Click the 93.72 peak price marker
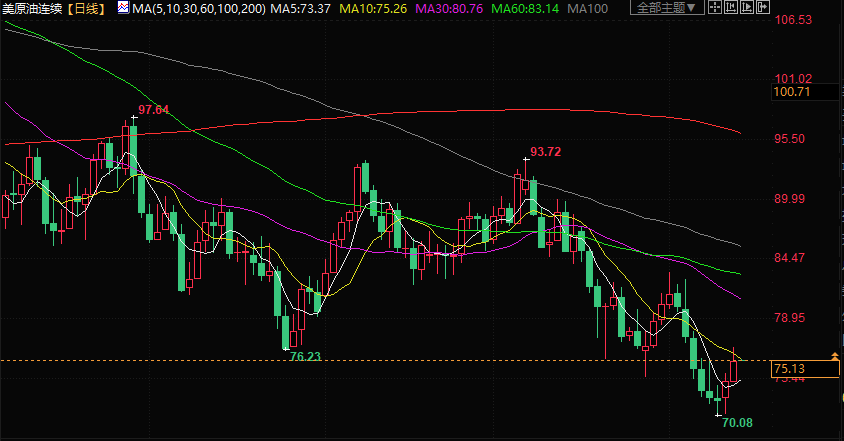Viewport: 844px width, 441px height. point(546,152)
